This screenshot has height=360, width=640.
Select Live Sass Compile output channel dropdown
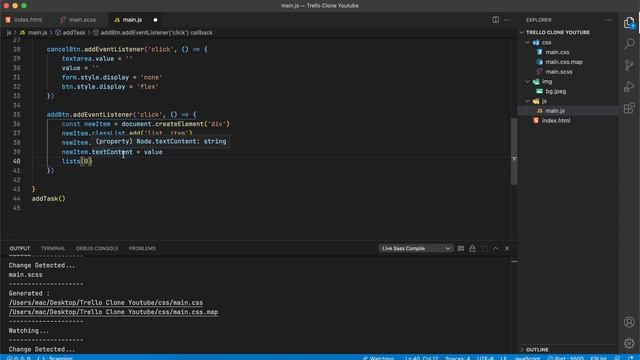click(x=416, y=248)
